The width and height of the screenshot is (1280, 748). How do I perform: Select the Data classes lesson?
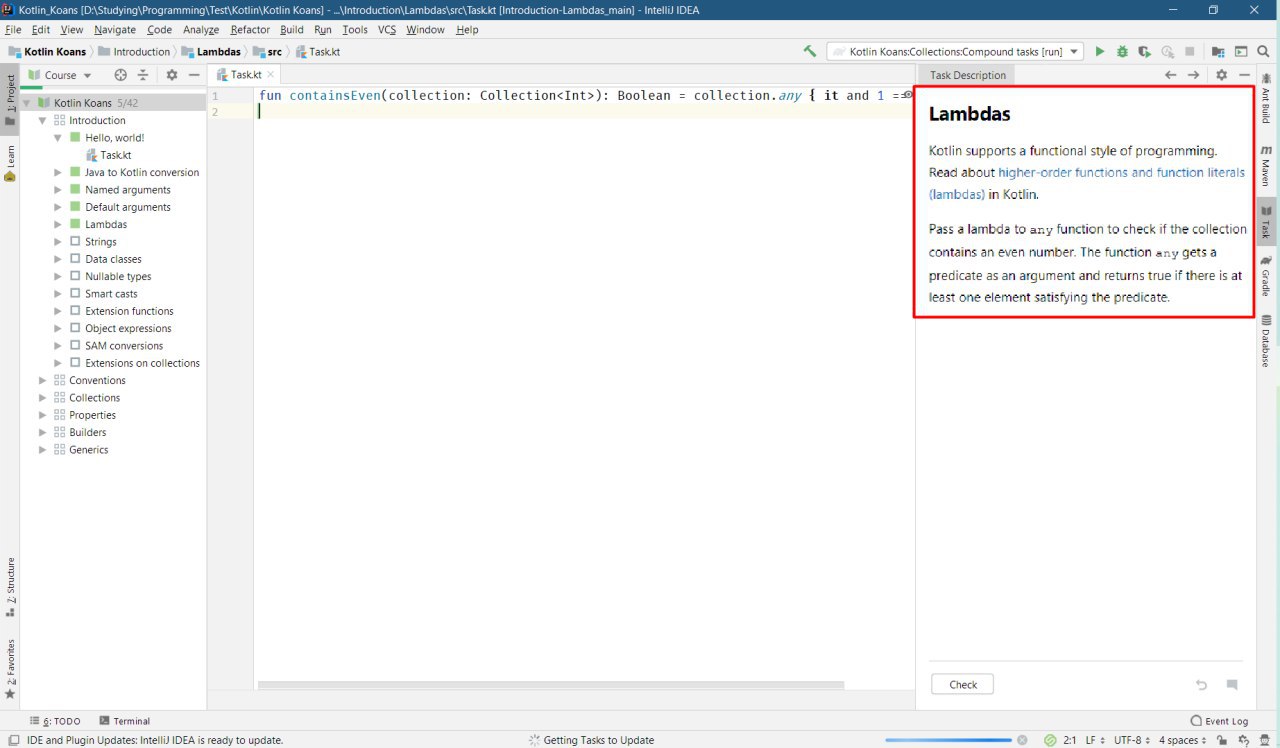(113, 259)
